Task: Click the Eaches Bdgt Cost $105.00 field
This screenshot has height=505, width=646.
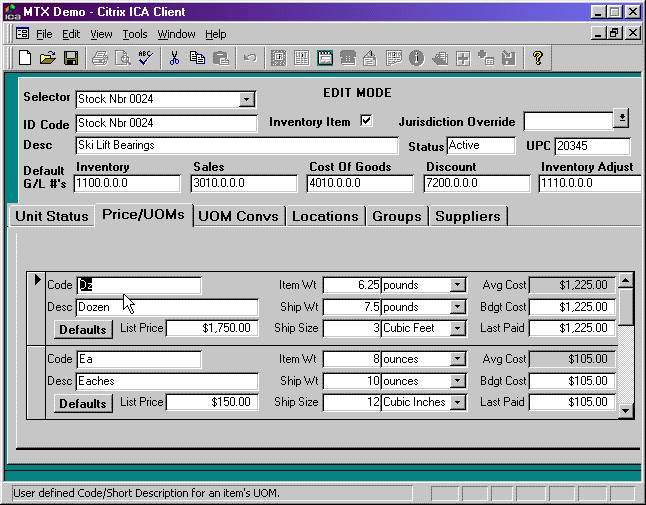Action: [x=572, y=381]
